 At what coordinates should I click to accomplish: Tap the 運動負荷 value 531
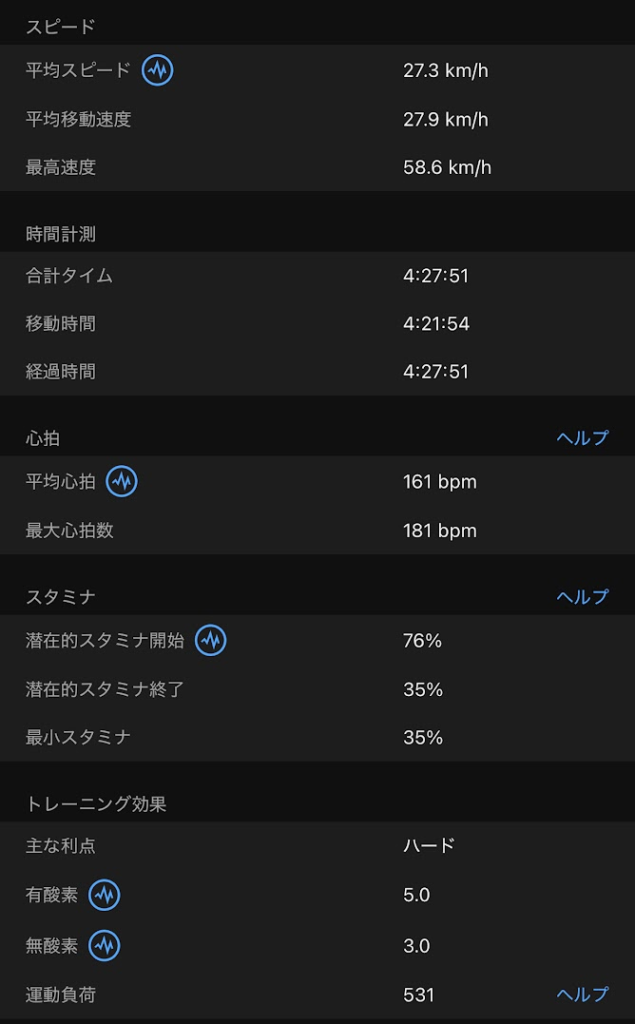(x=419, y=995)
